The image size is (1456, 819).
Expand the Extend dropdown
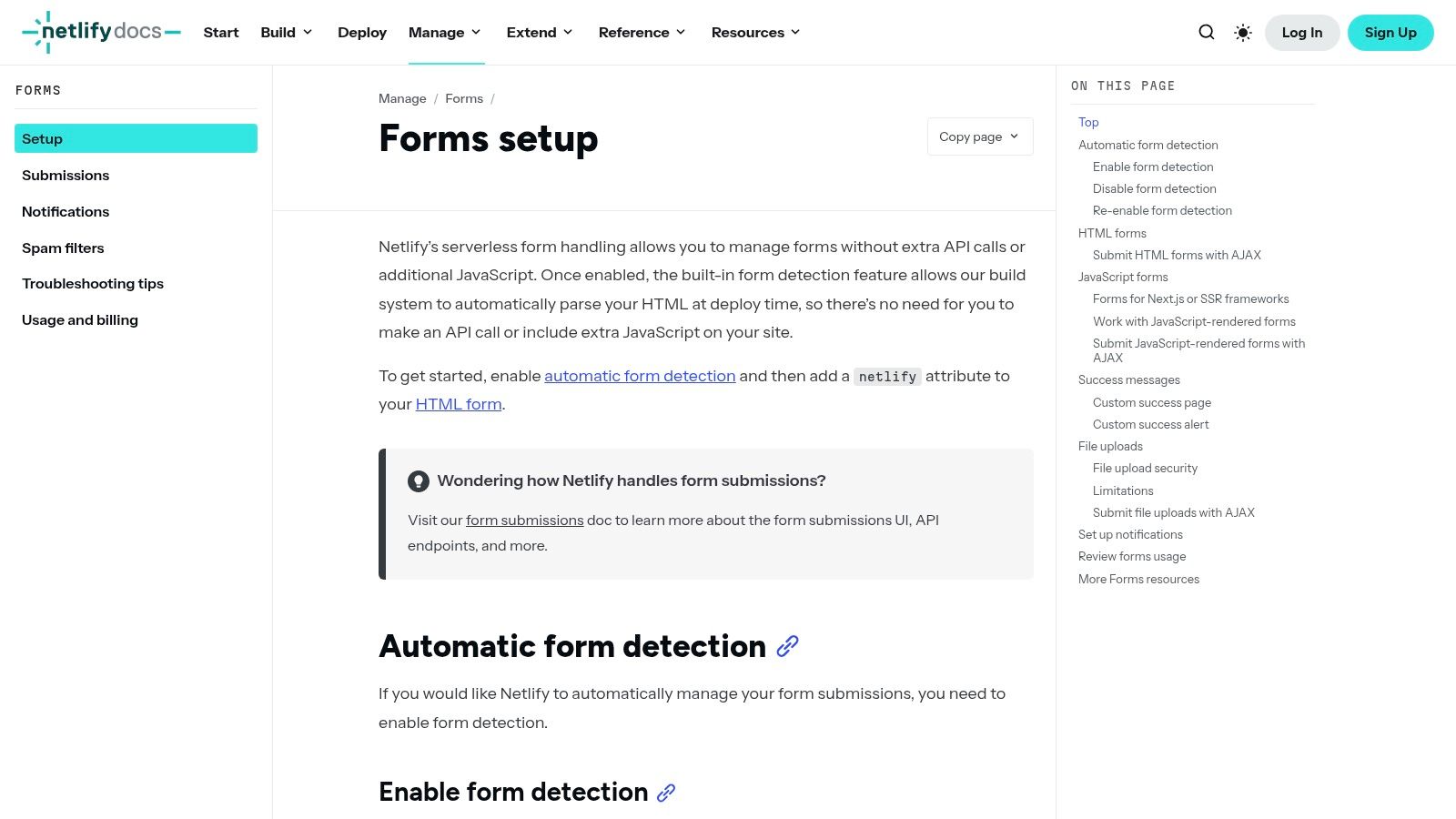(x=539, y=32)
